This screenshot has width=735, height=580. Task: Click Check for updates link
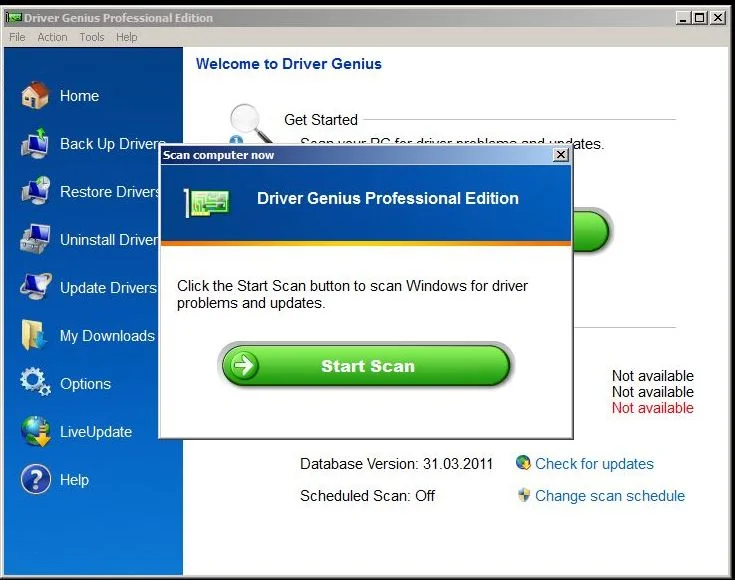click(x=594, y=464)
